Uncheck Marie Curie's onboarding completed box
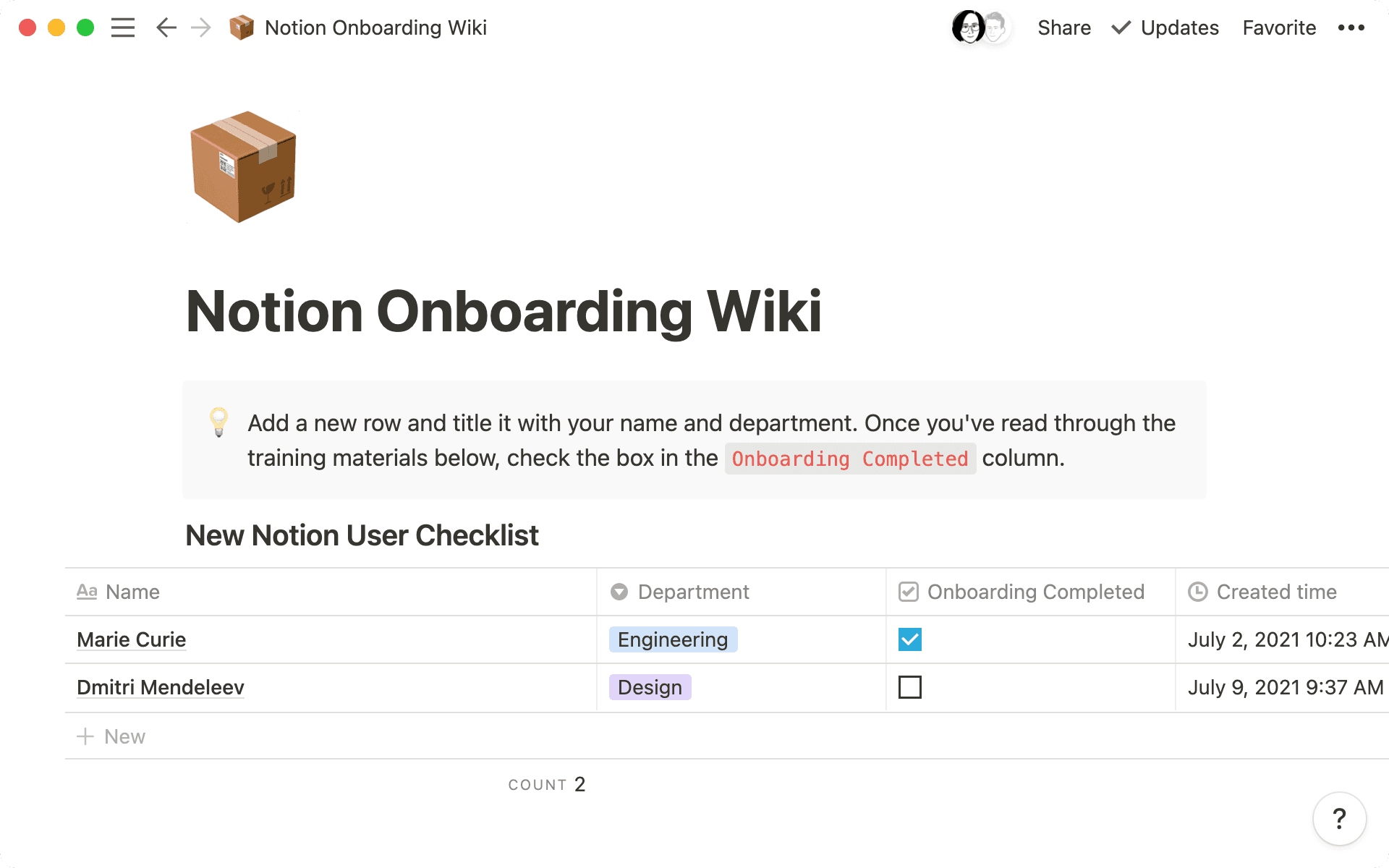This screenshot has height=868, width=1389. (909, 639)
